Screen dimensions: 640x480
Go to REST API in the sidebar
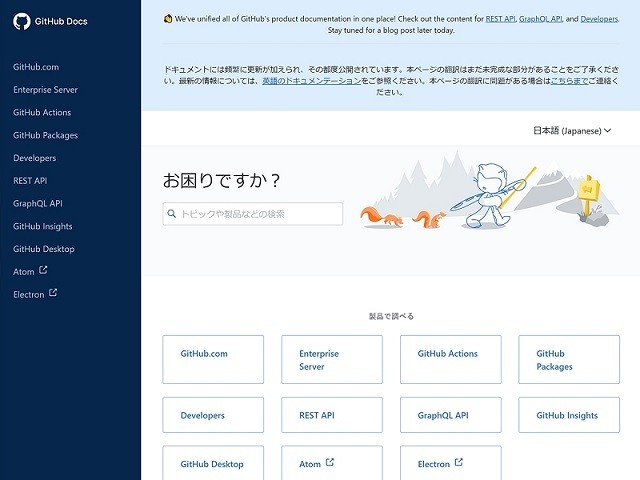[x=30, y=181]
